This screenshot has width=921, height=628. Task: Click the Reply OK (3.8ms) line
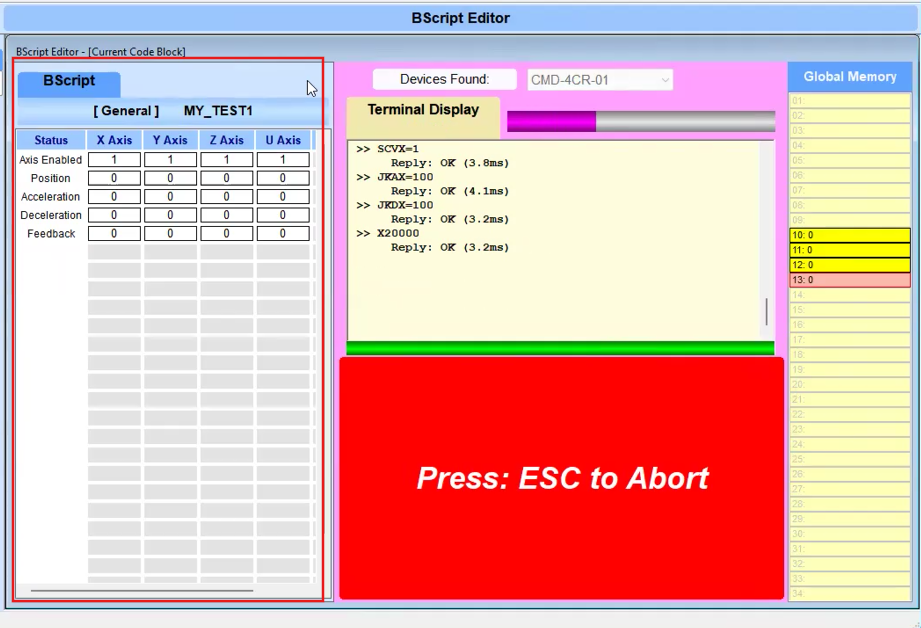[x=450, y=163]
